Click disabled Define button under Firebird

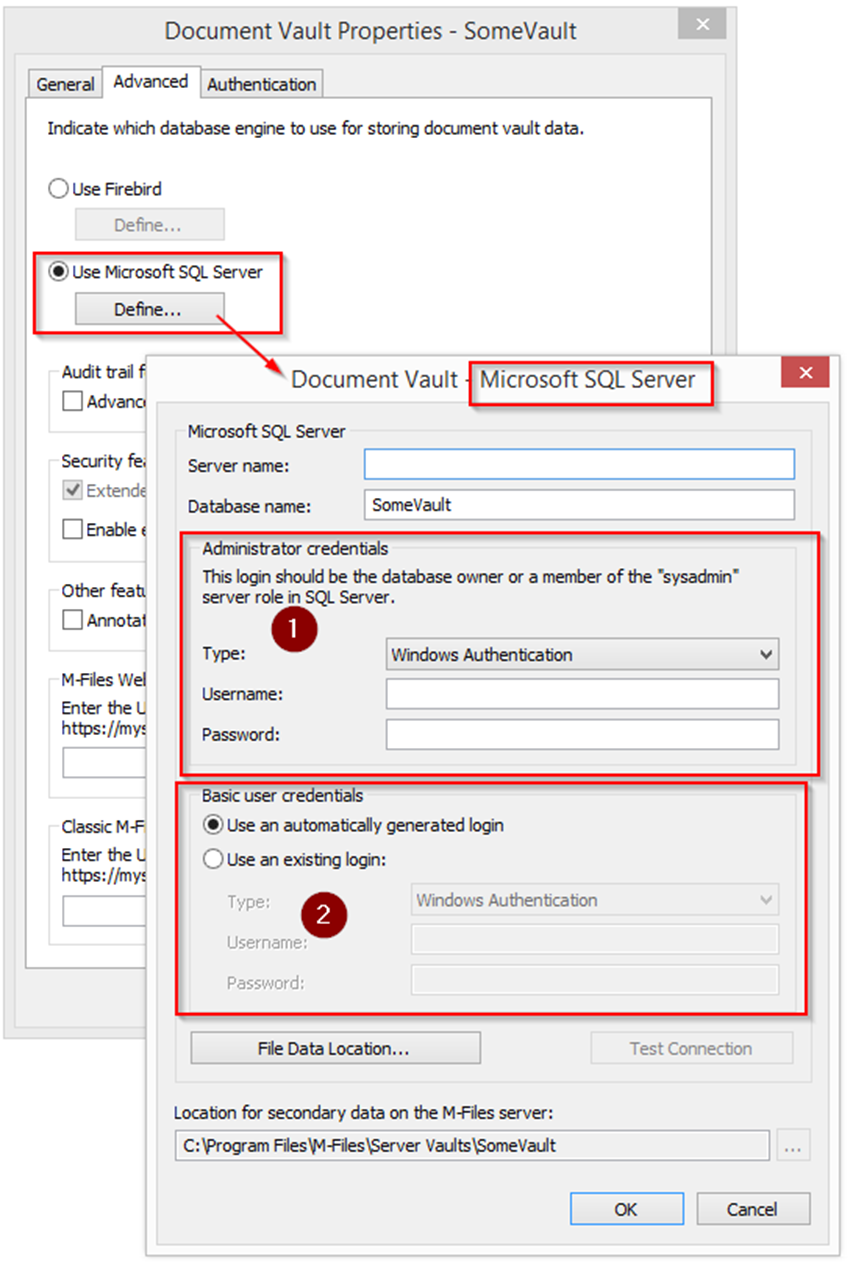pyautogui.click(x=149, y=225)
